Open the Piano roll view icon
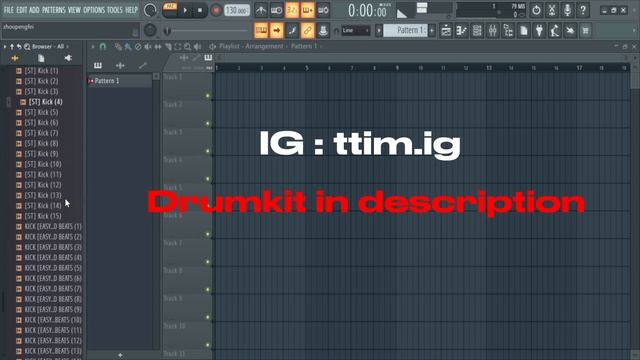 pos(462,30)
